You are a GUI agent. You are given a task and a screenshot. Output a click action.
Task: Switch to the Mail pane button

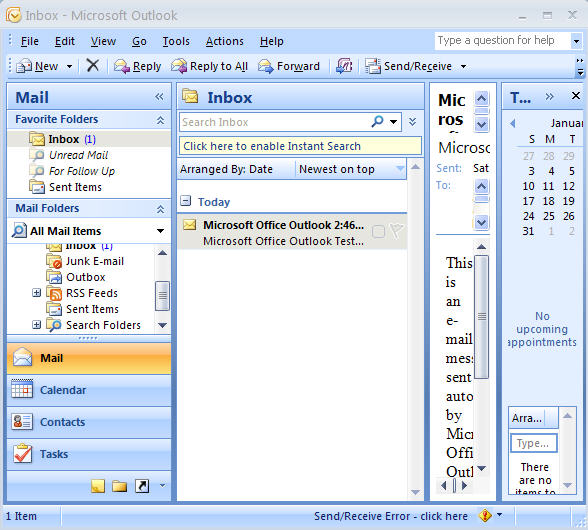[x=89, y=358]
